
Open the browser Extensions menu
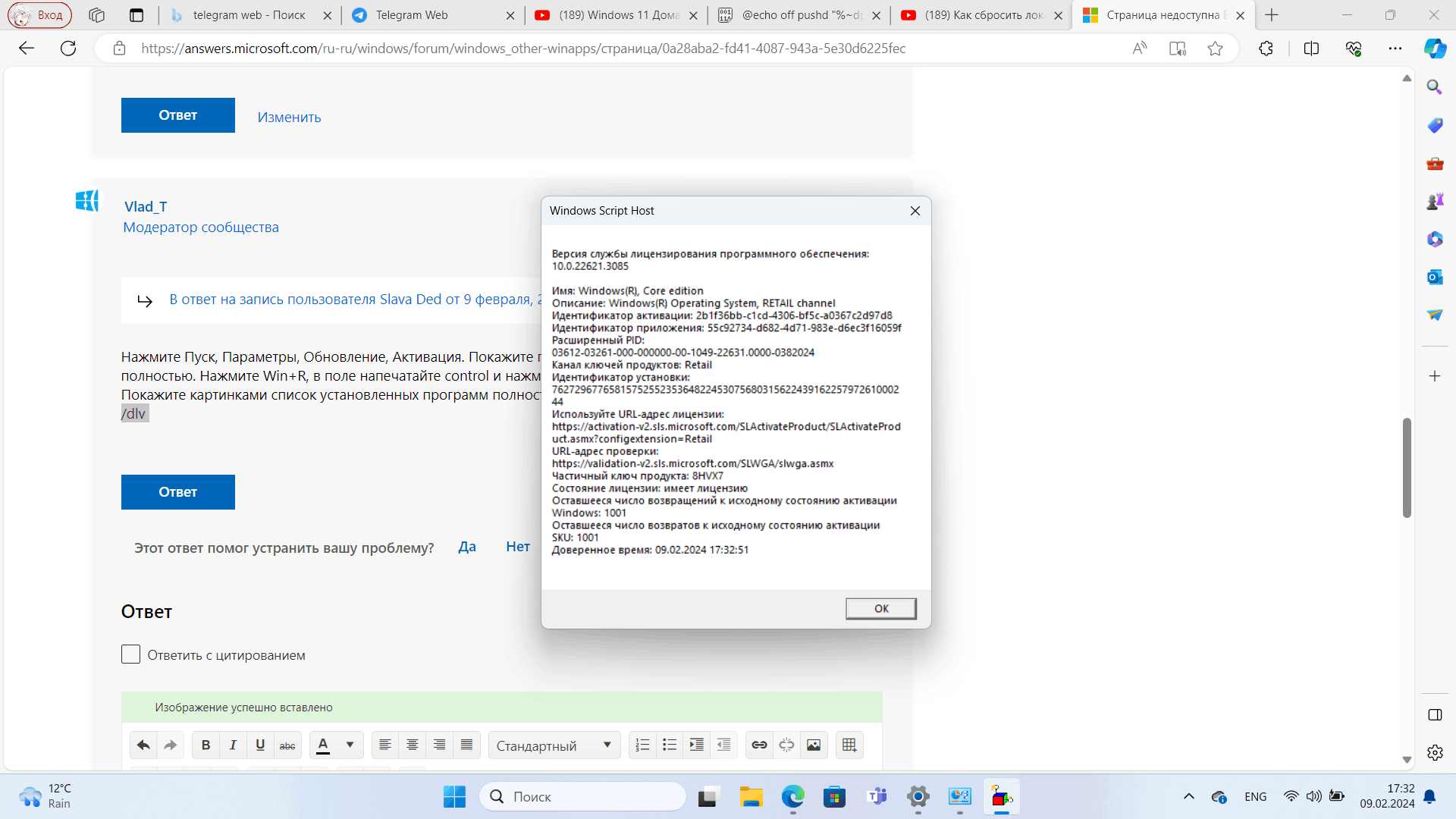(1266, 49)
